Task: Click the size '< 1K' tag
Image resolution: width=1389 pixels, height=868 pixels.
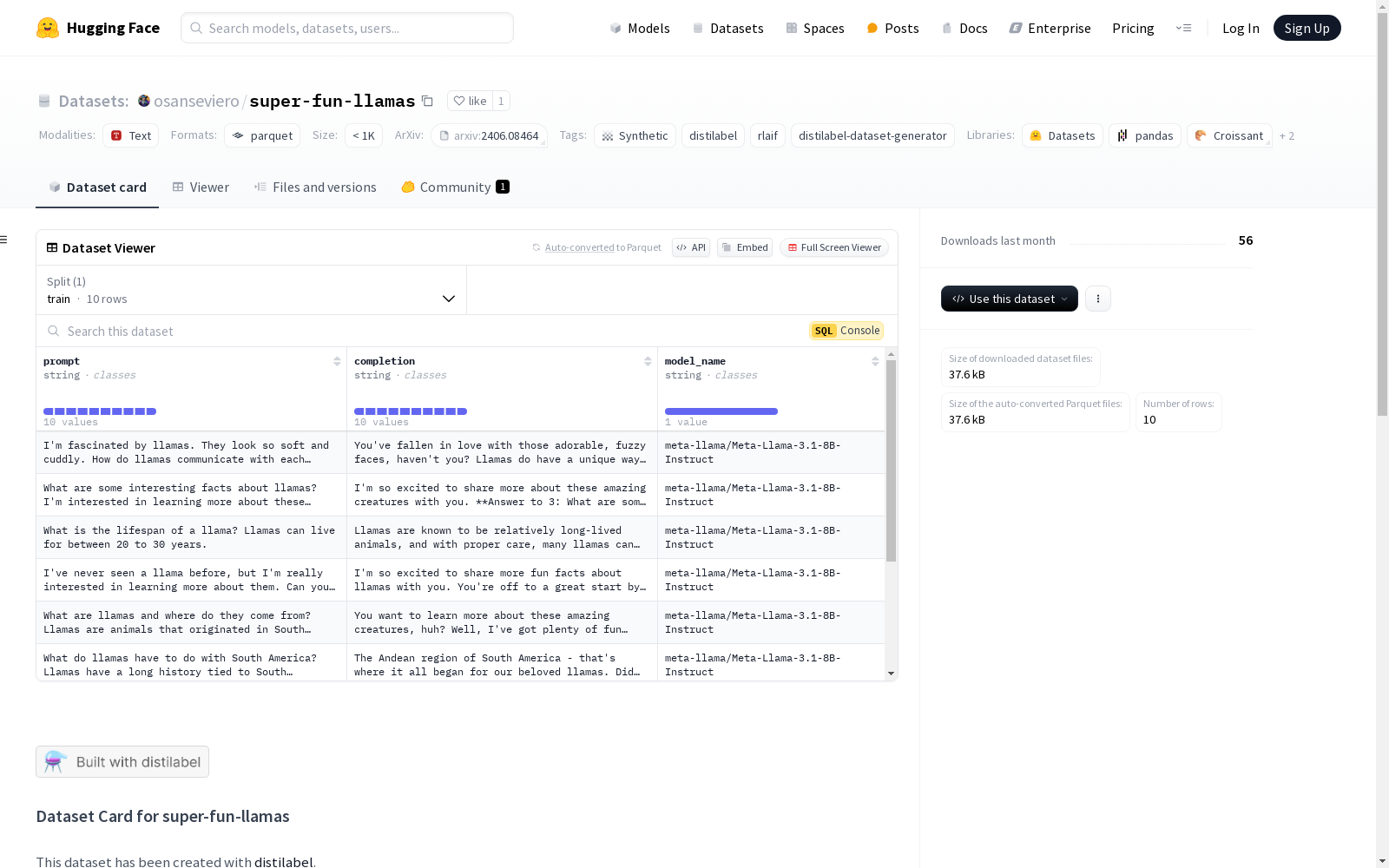Action: 364,135
